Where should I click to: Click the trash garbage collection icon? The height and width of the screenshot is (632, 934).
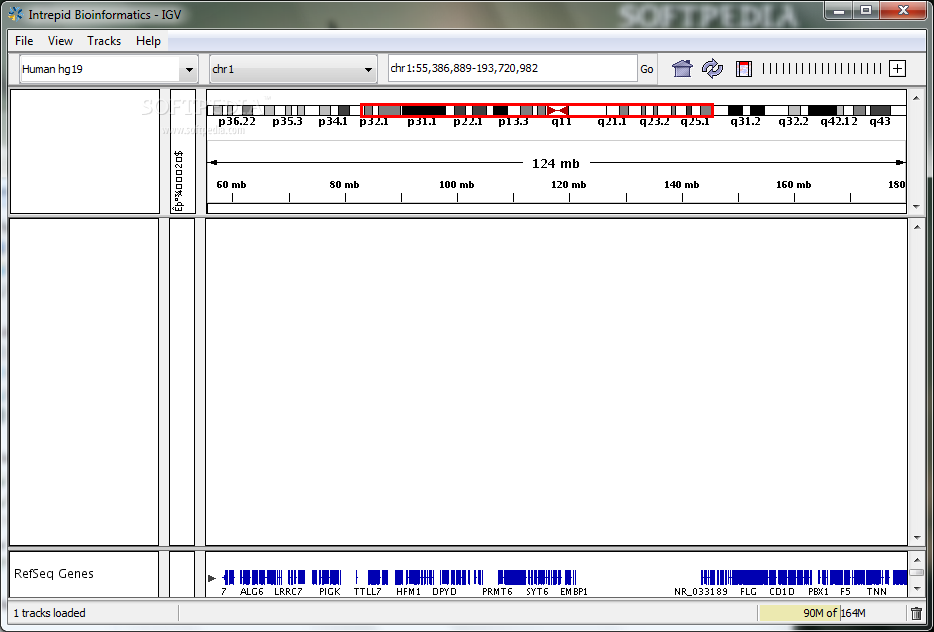point(916,613)
